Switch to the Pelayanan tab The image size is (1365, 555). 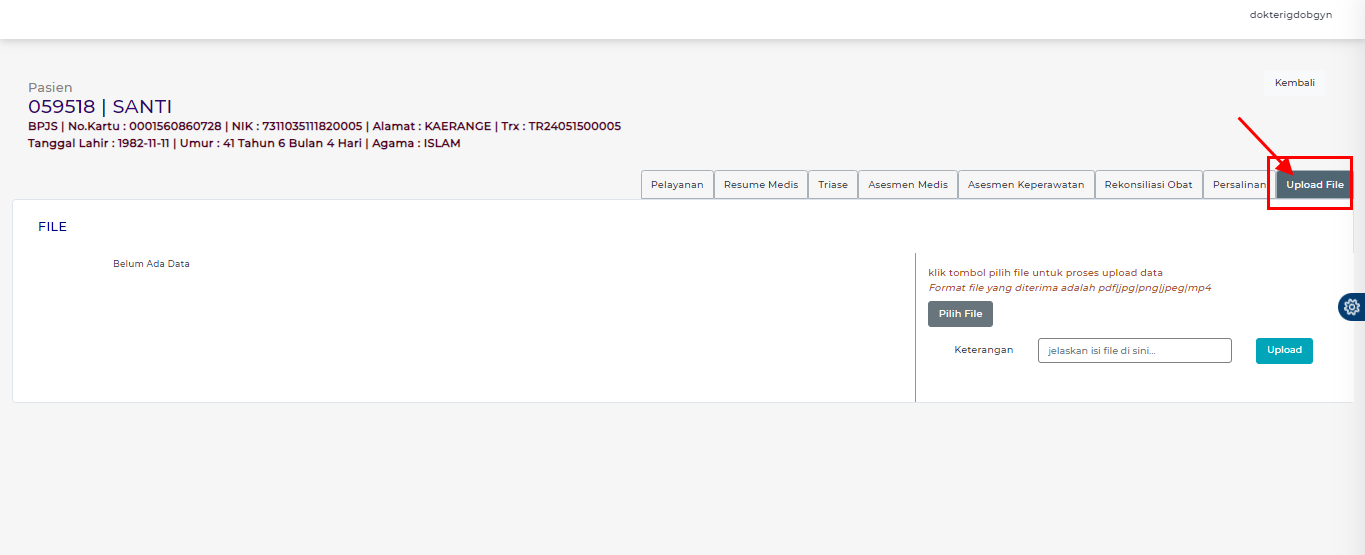pos(677,185)
